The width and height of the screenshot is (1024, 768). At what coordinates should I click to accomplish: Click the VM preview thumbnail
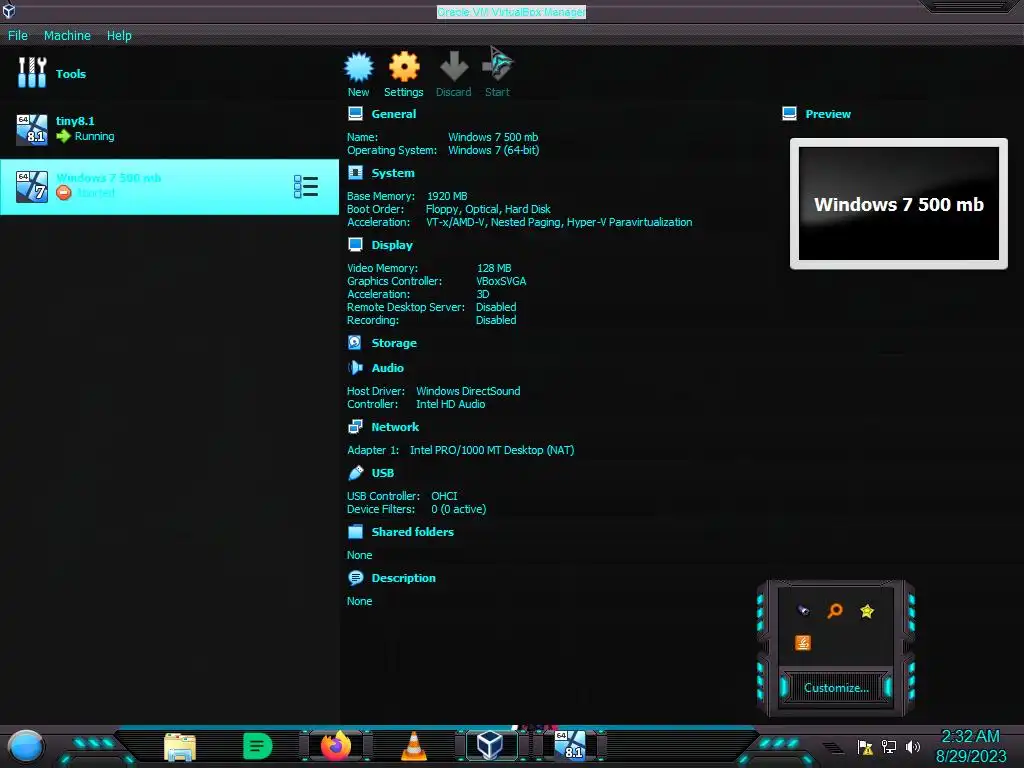[899, 203]
